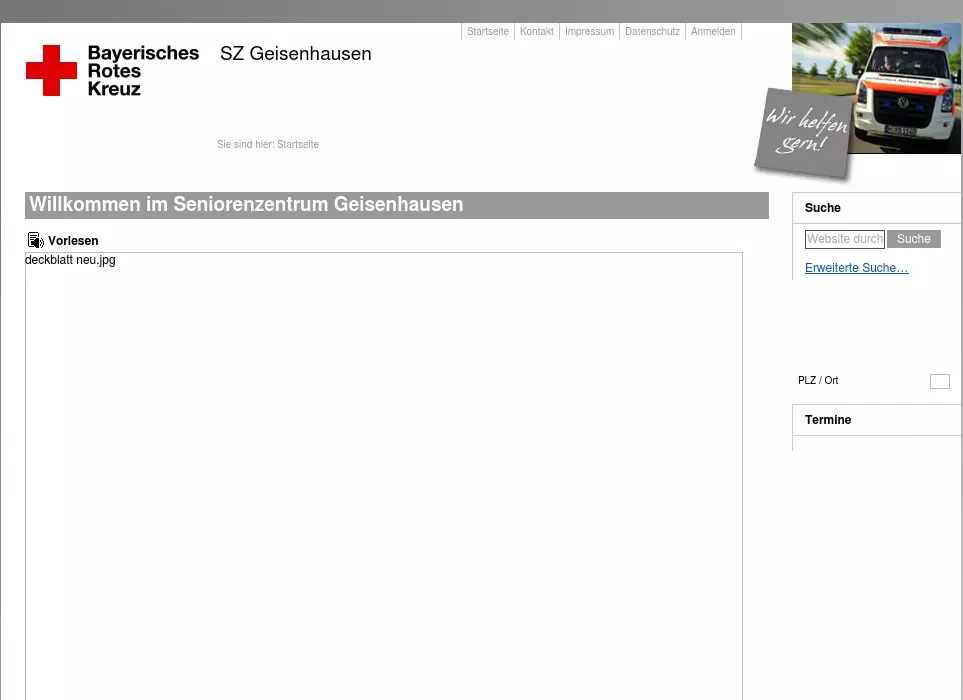Go to the Kontakt page
963x700 pixels.
536,32
